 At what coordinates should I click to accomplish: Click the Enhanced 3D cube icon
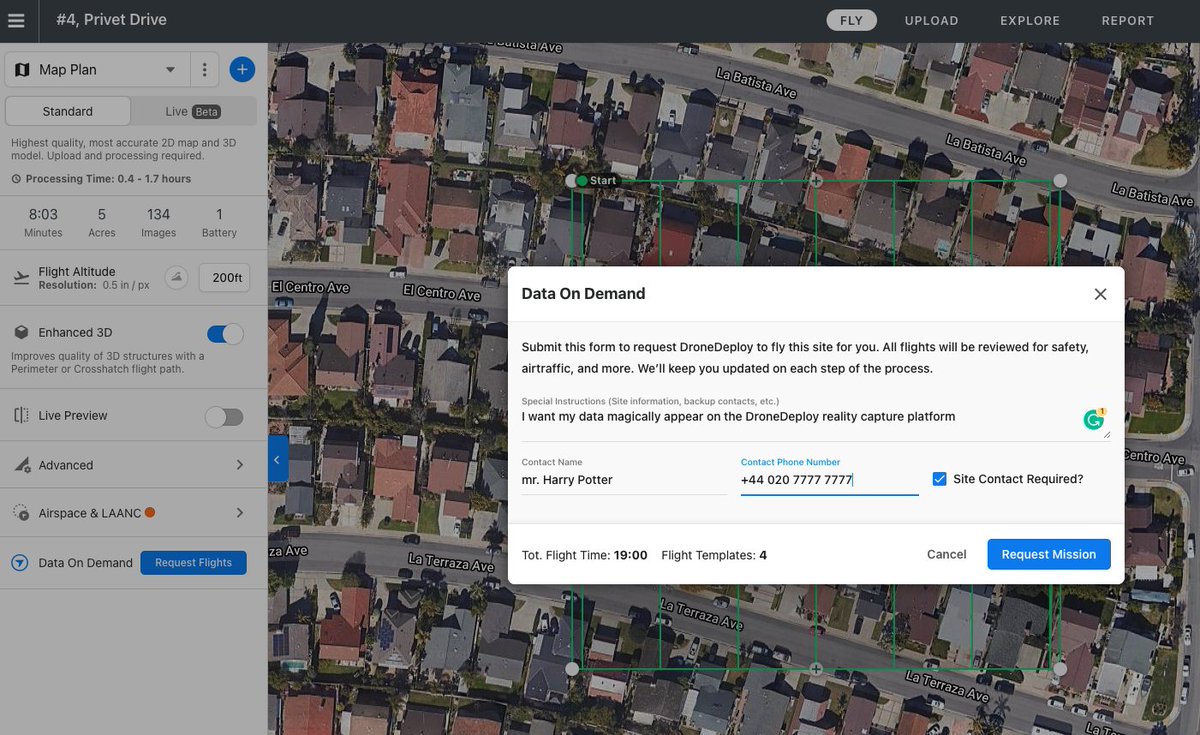coord(21,333)
